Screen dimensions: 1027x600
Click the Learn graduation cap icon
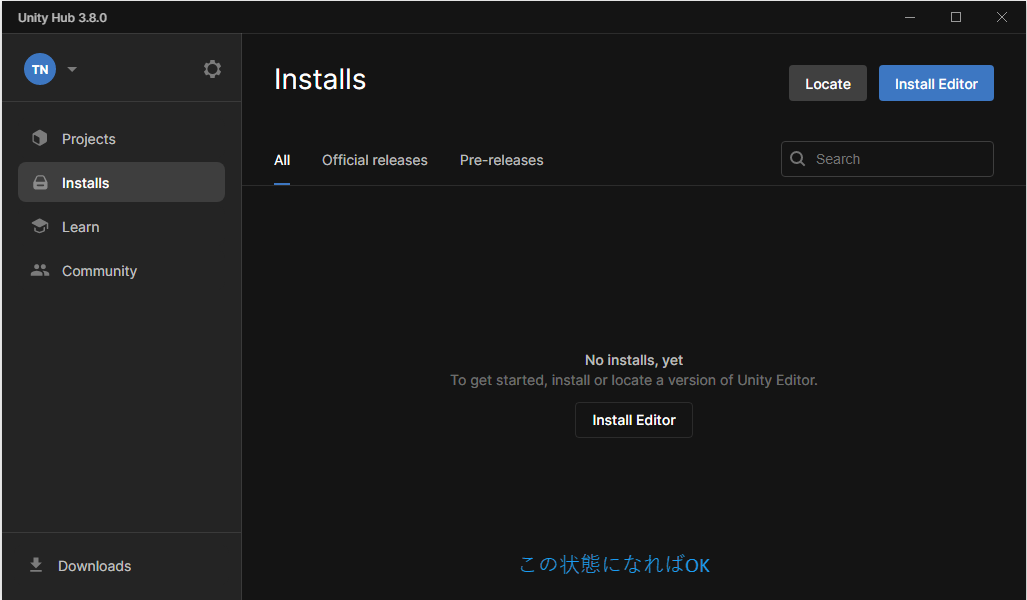click(x=40, y=226)
